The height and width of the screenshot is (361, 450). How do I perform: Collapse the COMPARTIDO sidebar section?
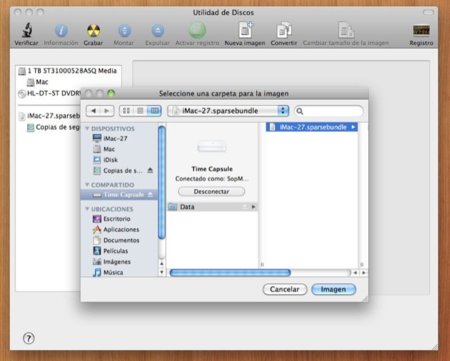coord(87,185)
